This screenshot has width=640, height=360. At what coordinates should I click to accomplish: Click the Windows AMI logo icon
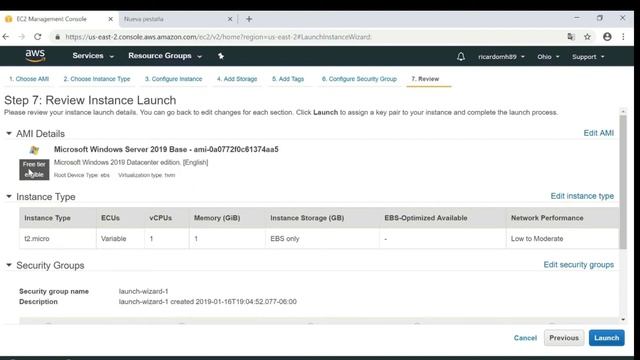tap(34, 150)
